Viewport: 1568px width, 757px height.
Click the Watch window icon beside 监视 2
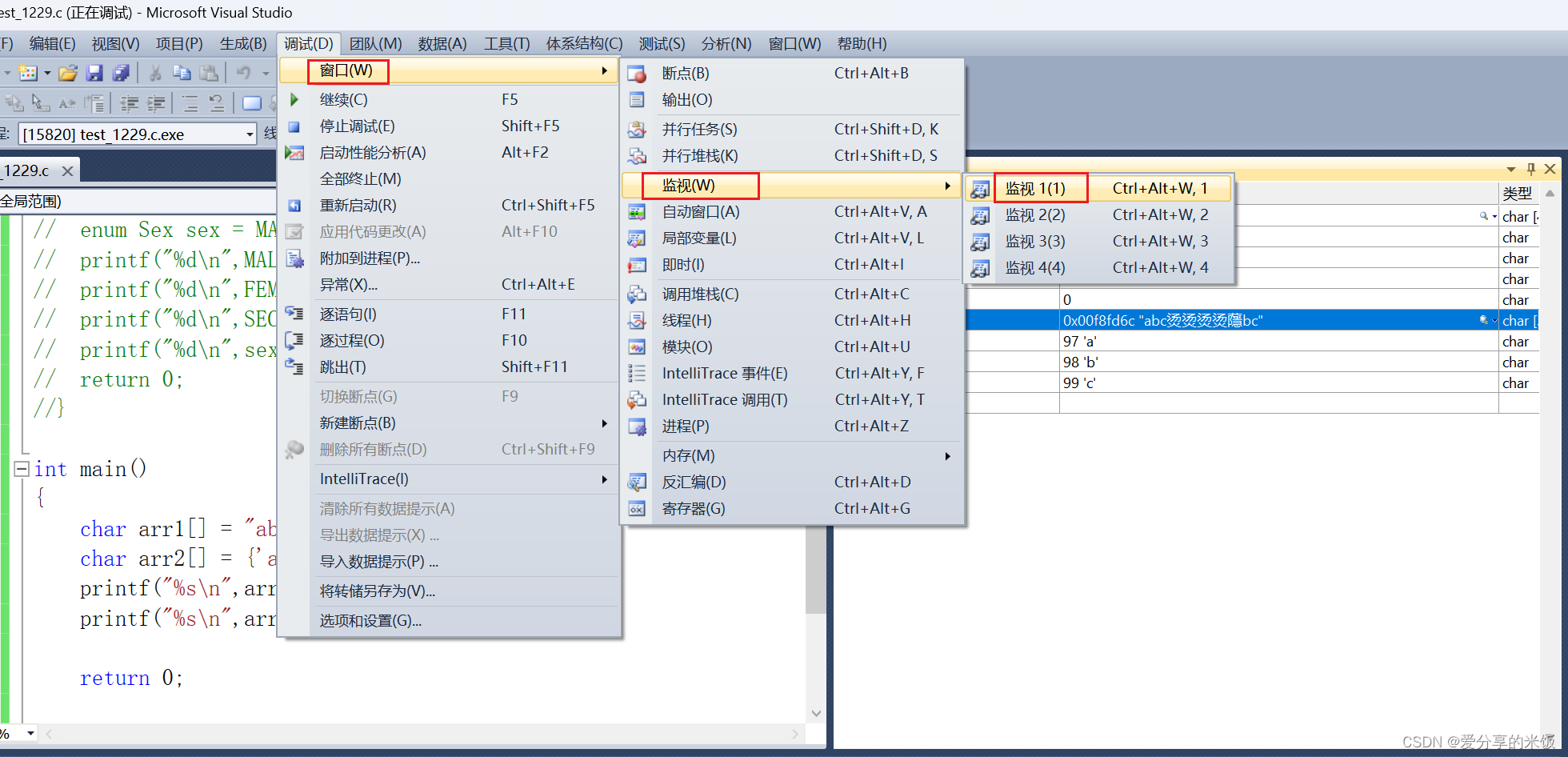pyautogui.click(x=980, y=215)
